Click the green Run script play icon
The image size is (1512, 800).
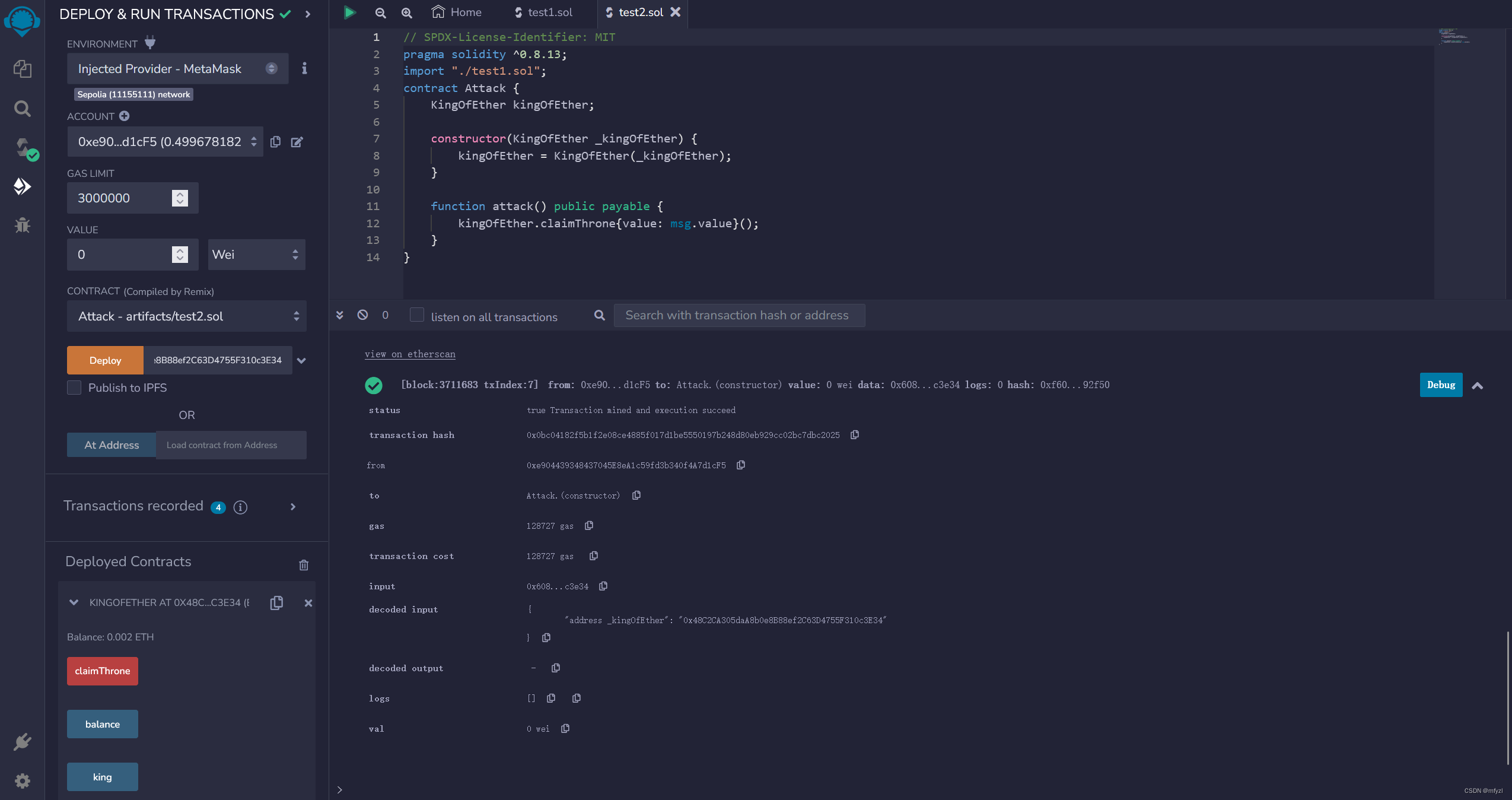350,12
